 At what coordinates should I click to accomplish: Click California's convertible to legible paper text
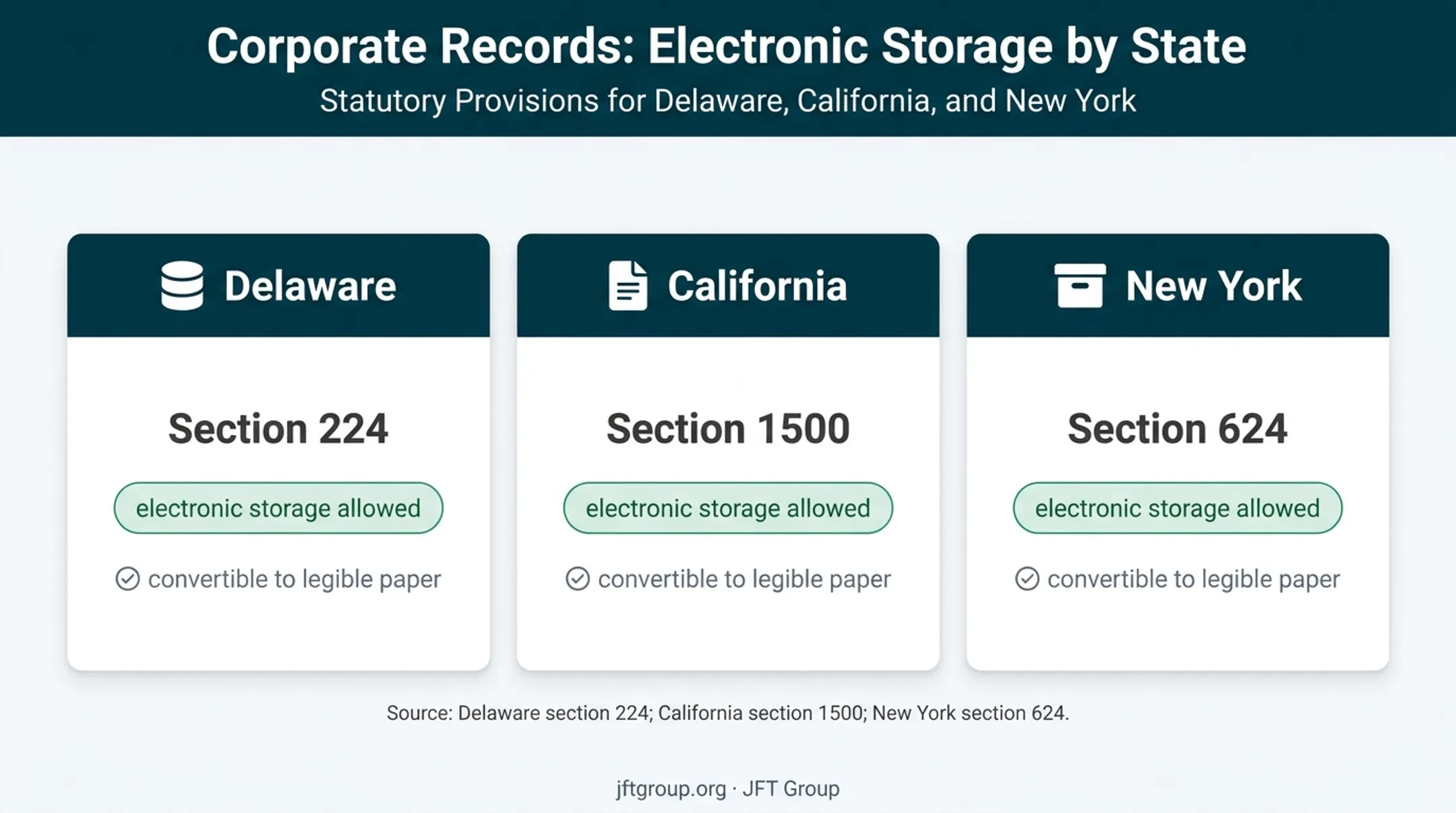(x=744, y=580)
